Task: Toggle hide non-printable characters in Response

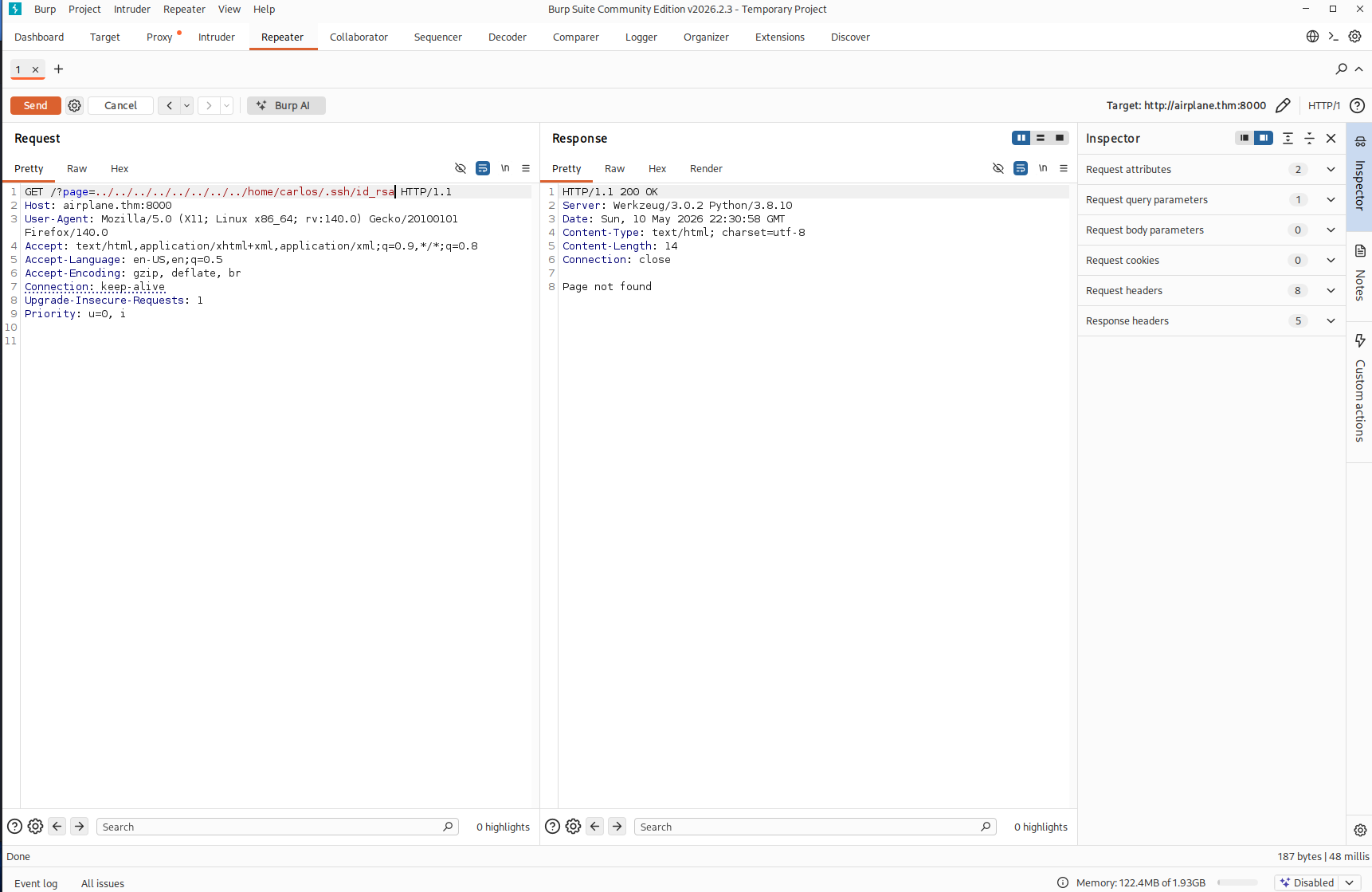Action: point(998,168)
